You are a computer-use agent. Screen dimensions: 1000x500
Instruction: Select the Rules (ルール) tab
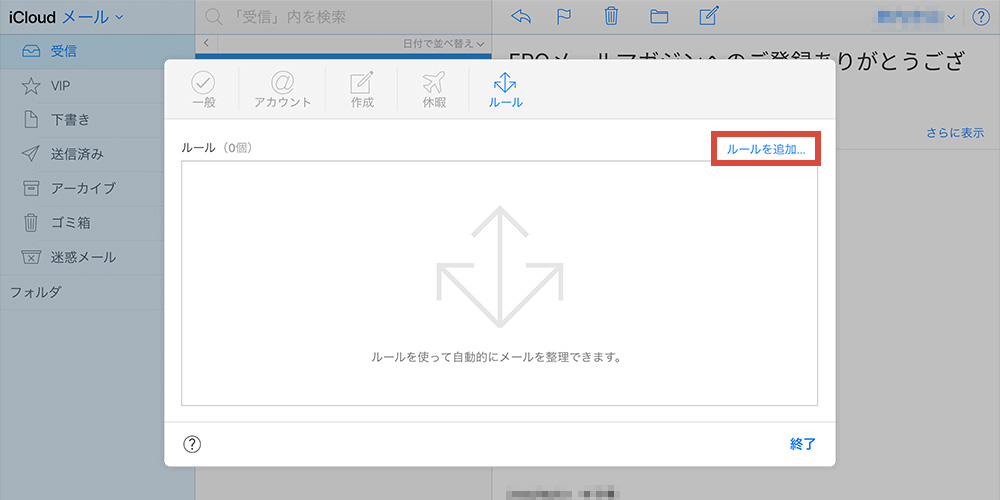pyautogui.click(x=505, y=89)
